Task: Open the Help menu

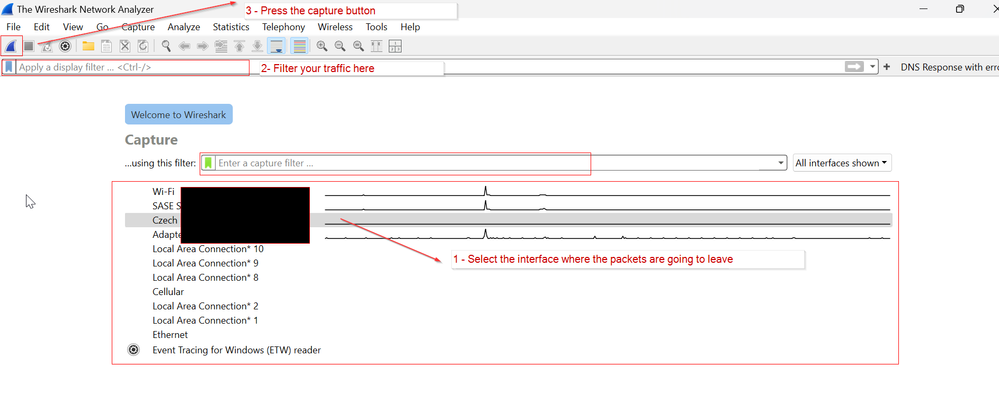Action: (410, 27)
